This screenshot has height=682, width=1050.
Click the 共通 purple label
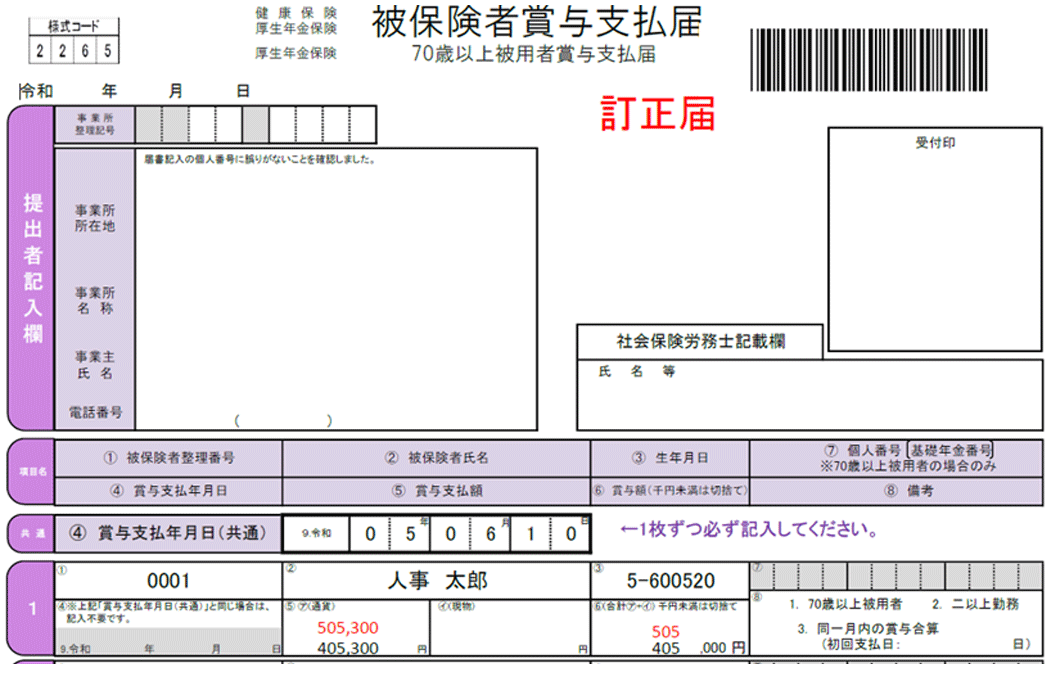point(32,534)
